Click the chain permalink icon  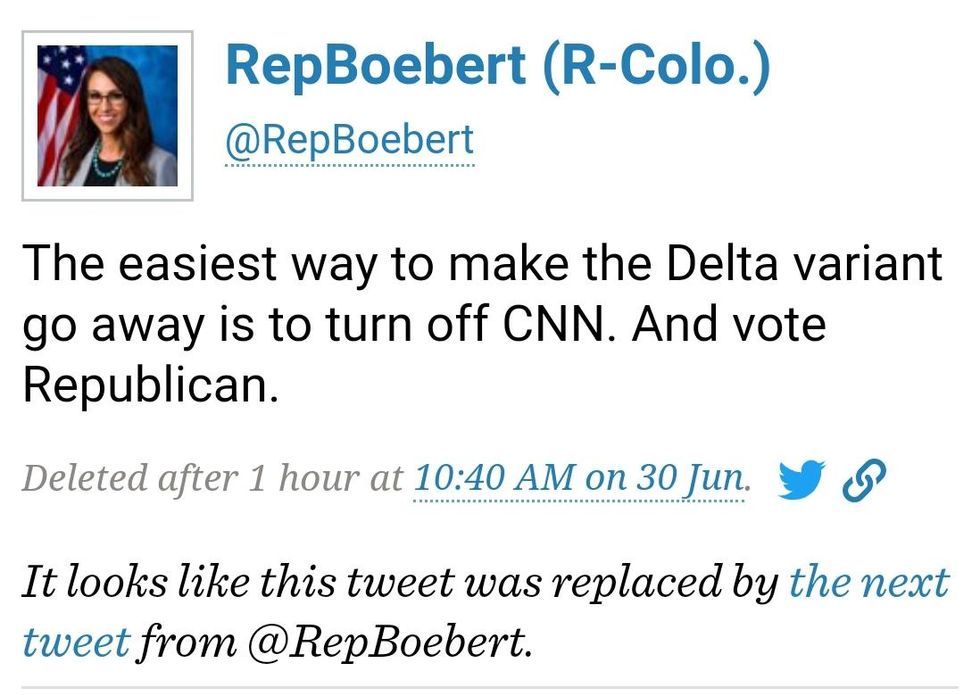[x=865, y=481]
